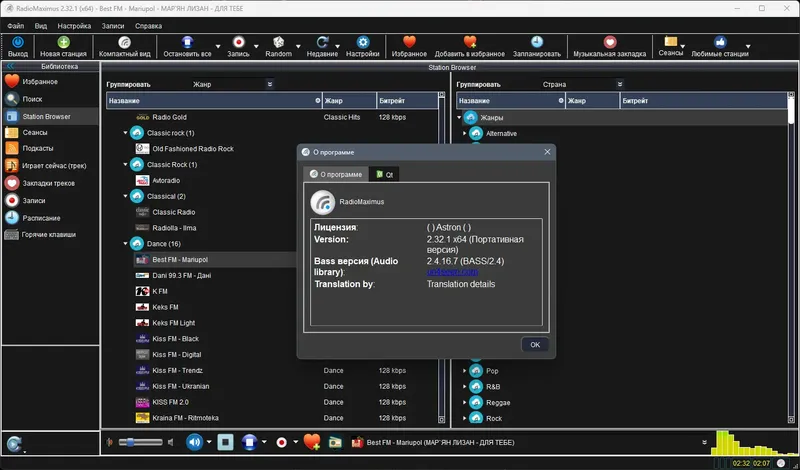Expand the Reggae genre in right panel
This screenshot has height=470, width=800.
pyautogui.click(x=465, y=403)
